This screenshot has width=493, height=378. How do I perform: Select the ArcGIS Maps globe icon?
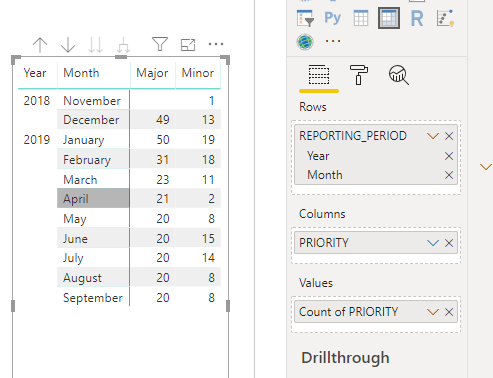click(305, 42)
